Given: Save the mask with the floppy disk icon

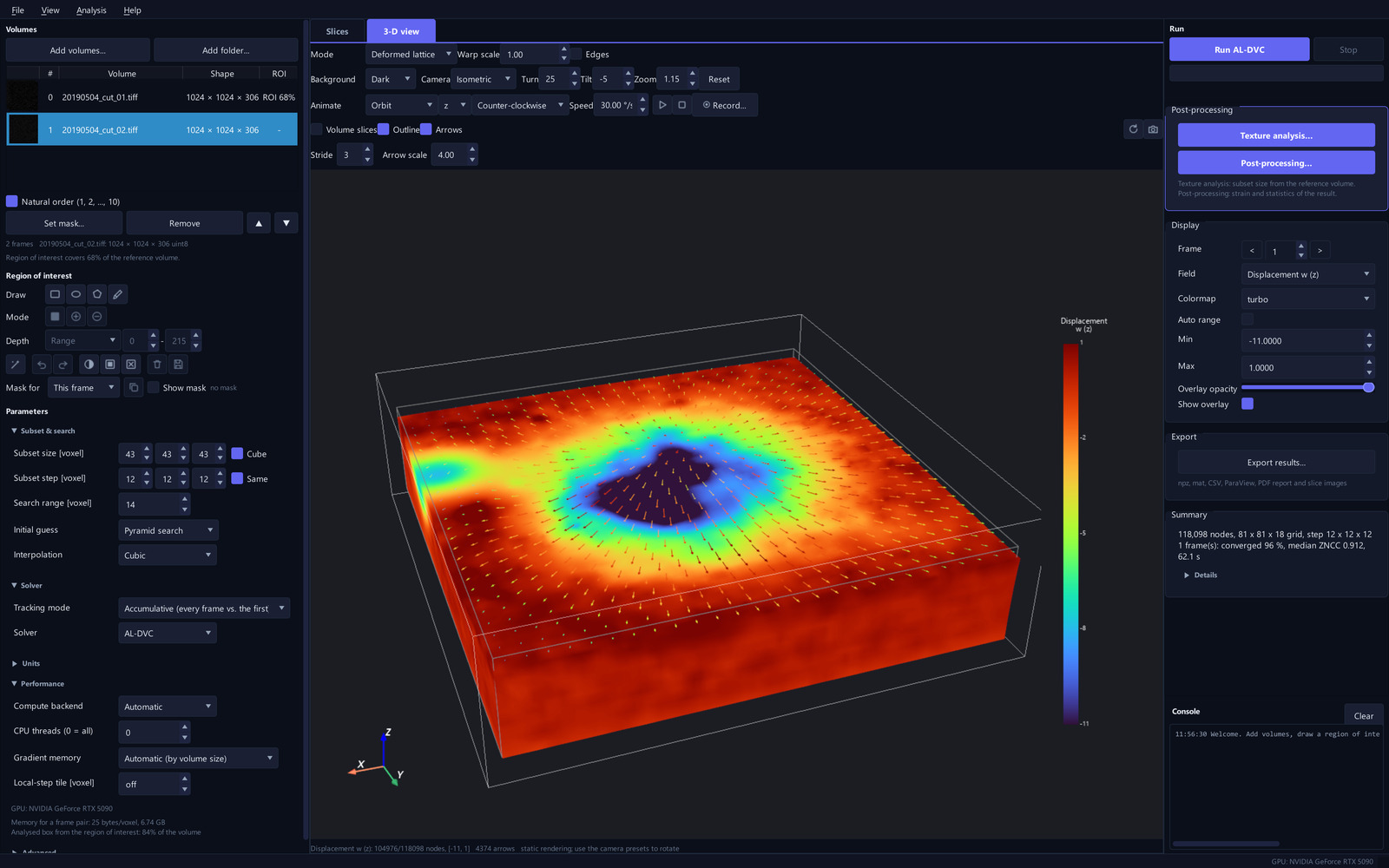Looking at the screenshot, I should (x=178, y=365).
